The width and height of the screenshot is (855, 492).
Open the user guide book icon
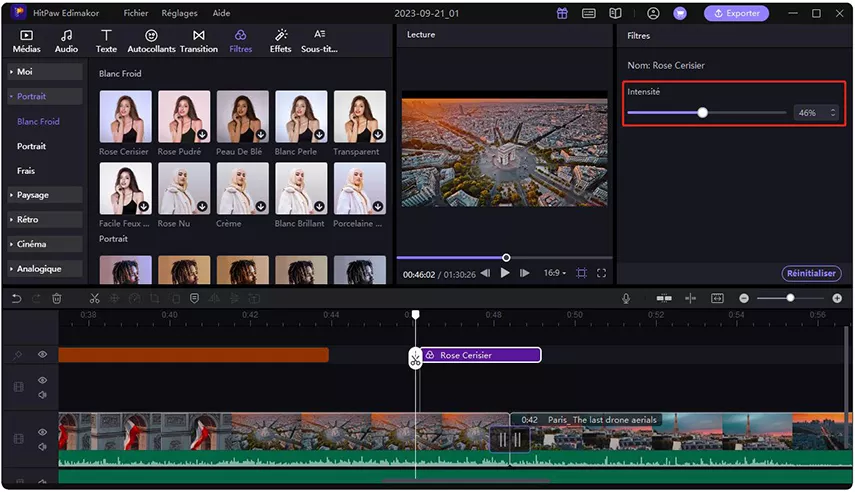tap(615, 14)
